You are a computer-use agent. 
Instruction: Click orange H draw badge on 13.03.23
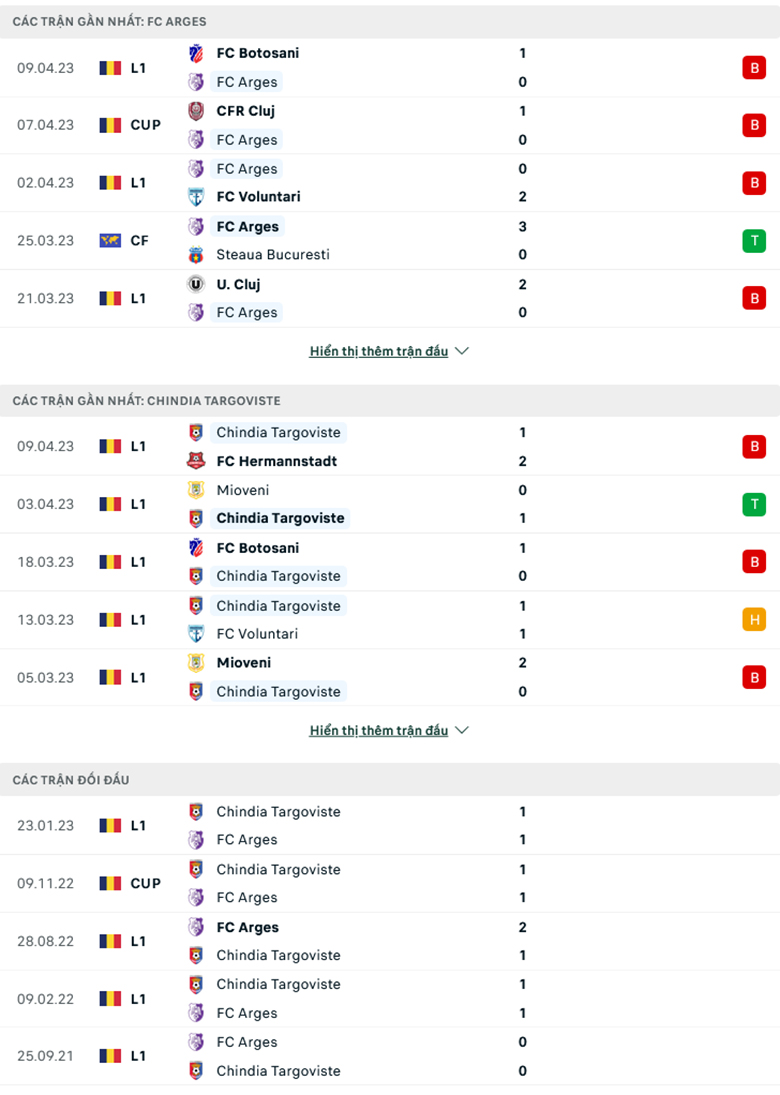pyautogui.click(x=753, y=619)
